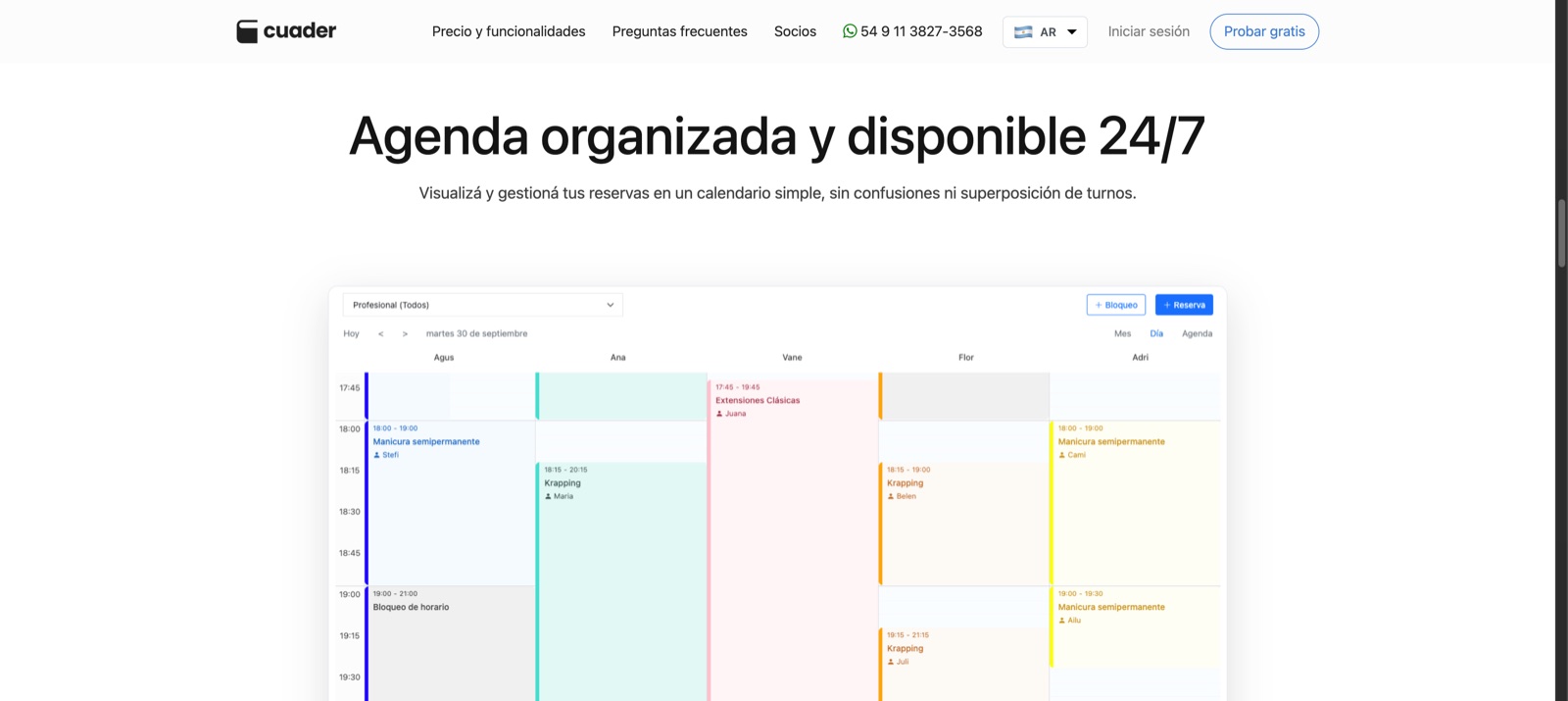
Task: Click the 19:15 time label
Action: point(350,636)
